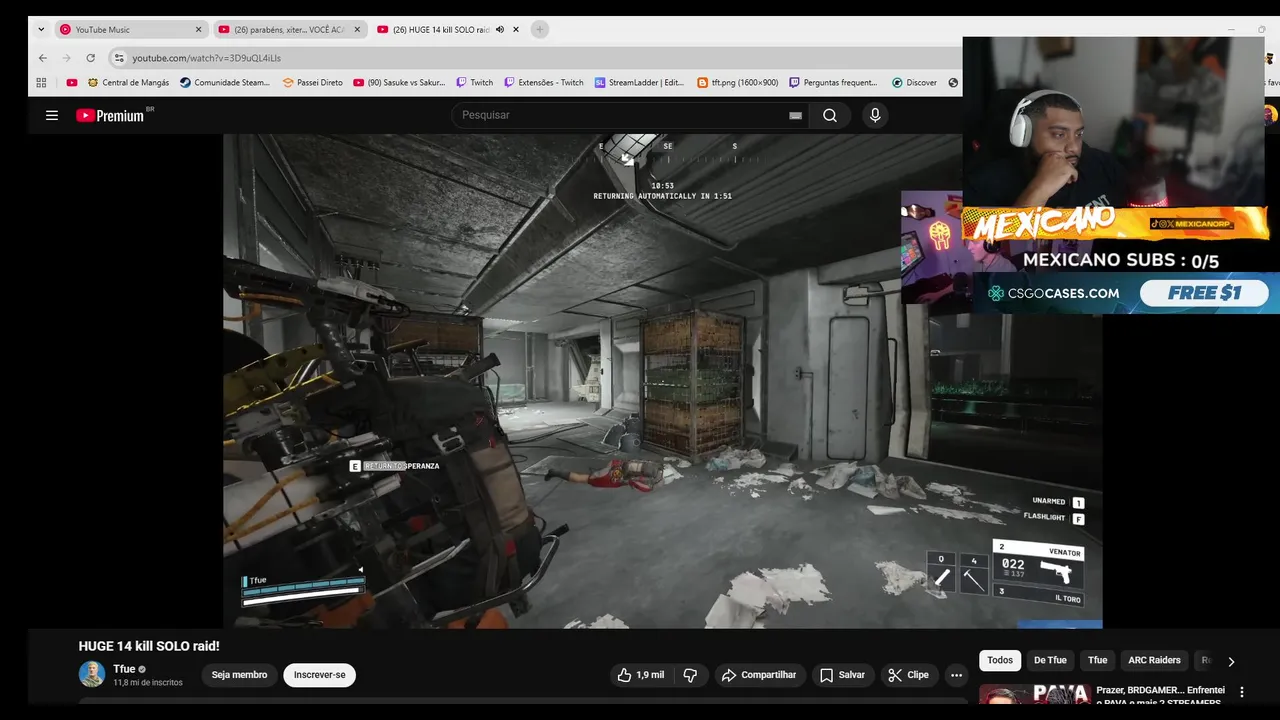Dislike the video with thumbs down
Screen dimensions: 1280x720
tap(690, 675)
